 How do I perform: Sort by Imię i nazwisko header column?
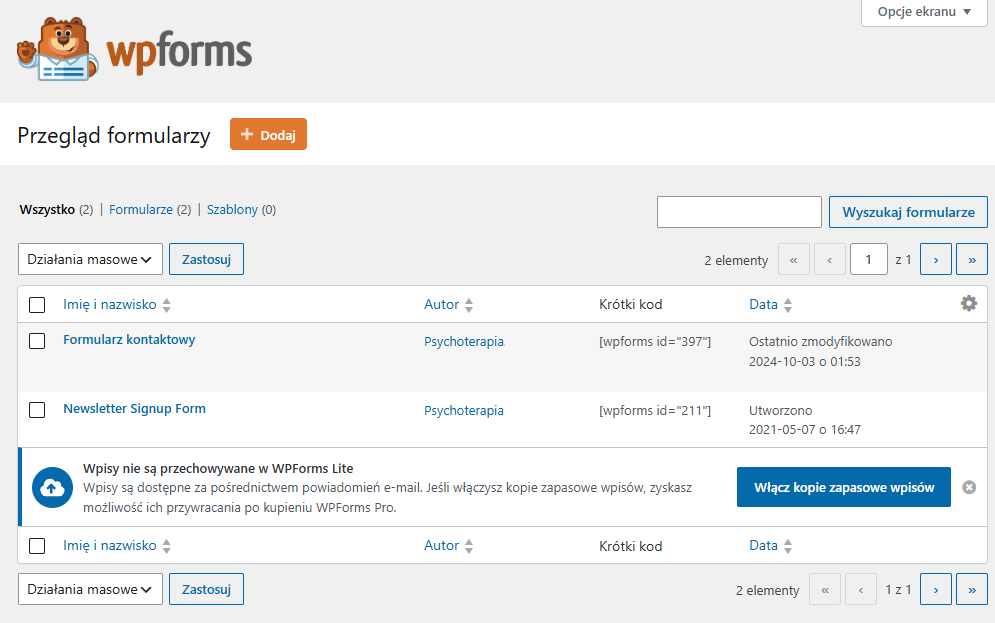pyautogui.click(x=110, y=305)
